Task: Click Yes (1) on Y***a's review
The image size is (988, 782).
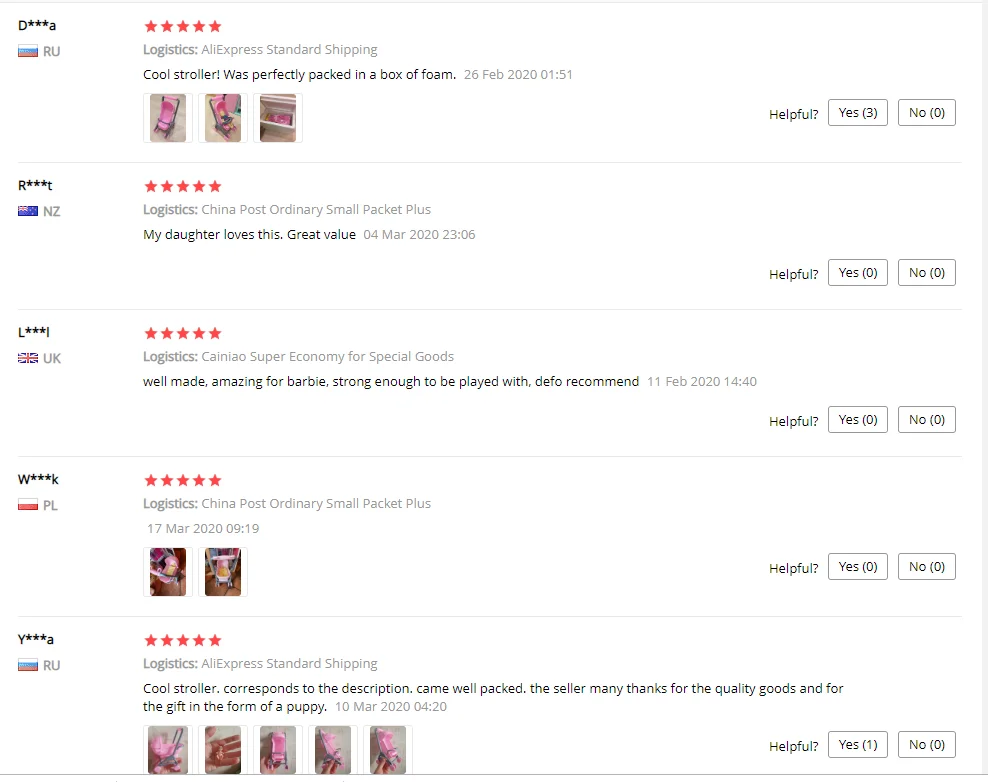Action: click(x=858, y=745)
